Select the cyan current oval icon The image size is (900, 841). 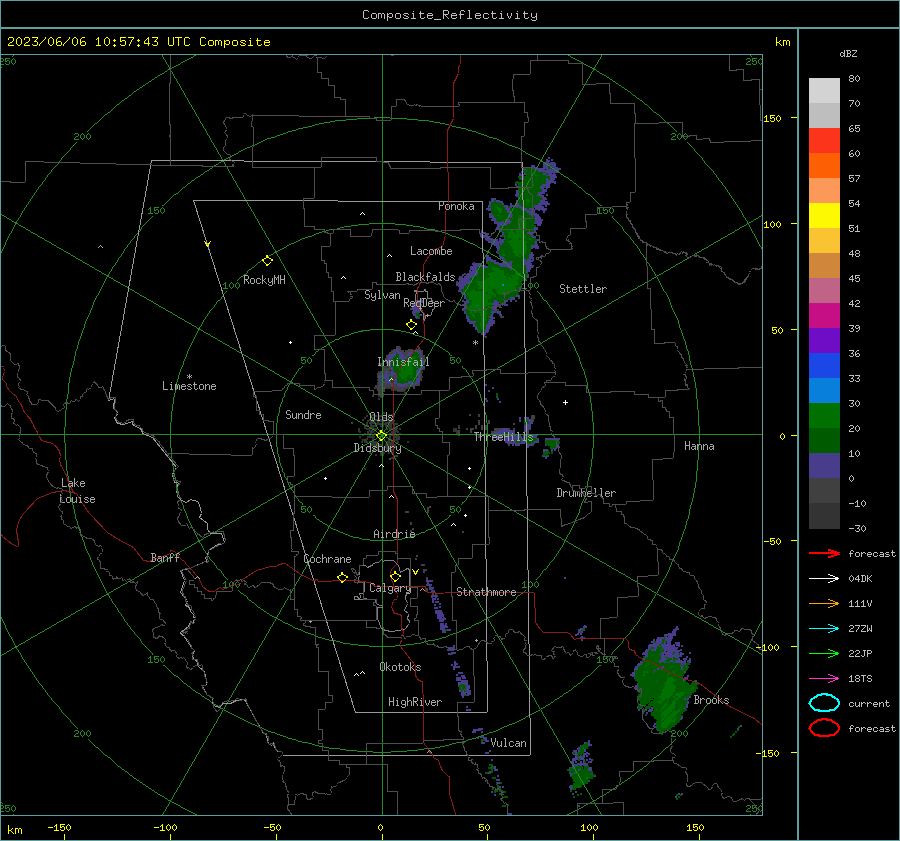coord(824,703)
